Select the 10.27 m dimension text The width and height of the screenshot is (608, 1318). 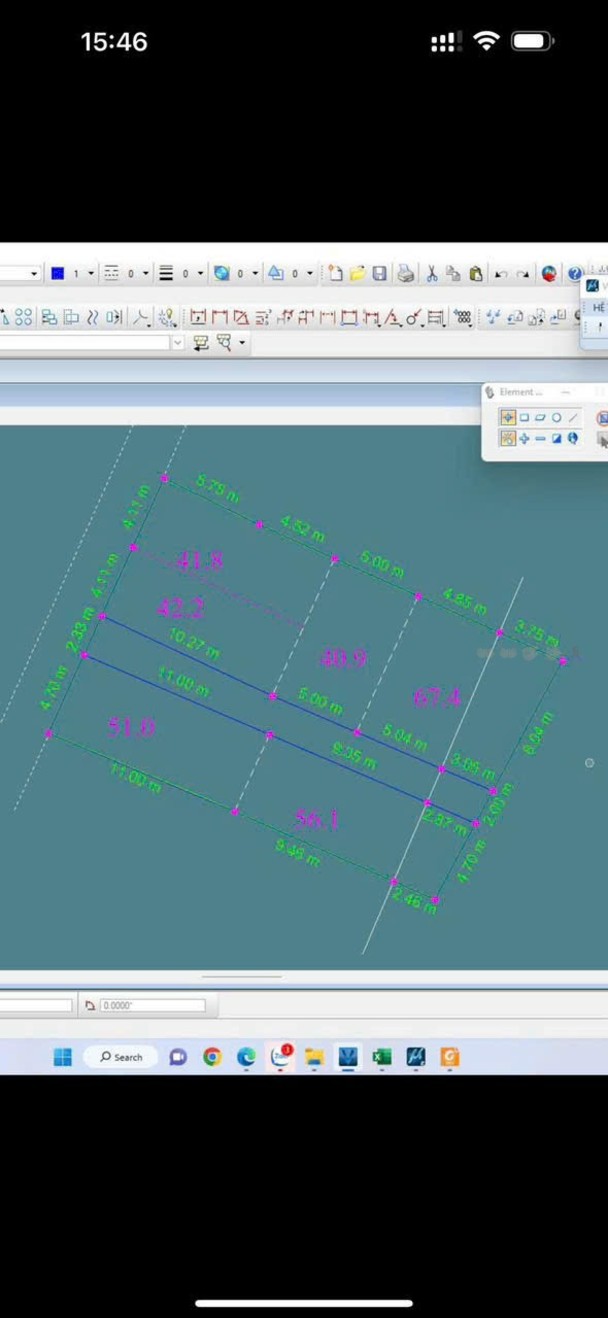(x=194, y=644)
